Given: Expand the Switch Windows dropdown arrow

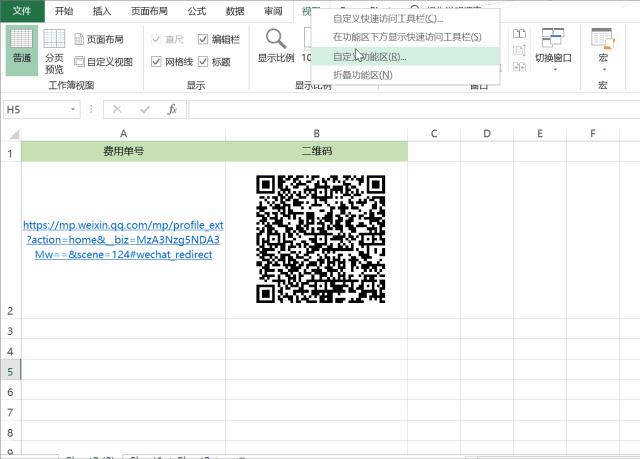Looking at the screenshot, I should [555, 70].
